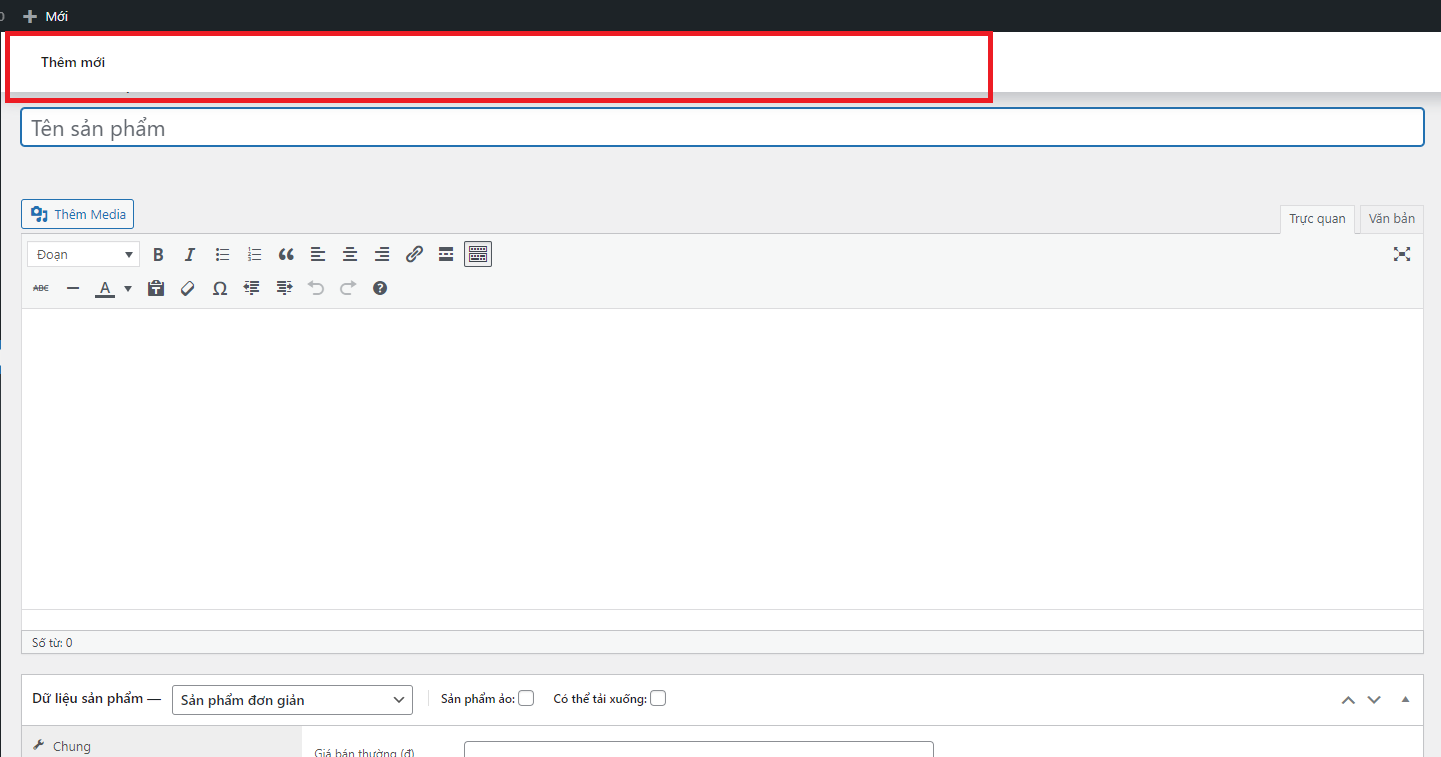Clear formatting with the eraser icon
Screen dimensions: 1441x757
(188, 288)
